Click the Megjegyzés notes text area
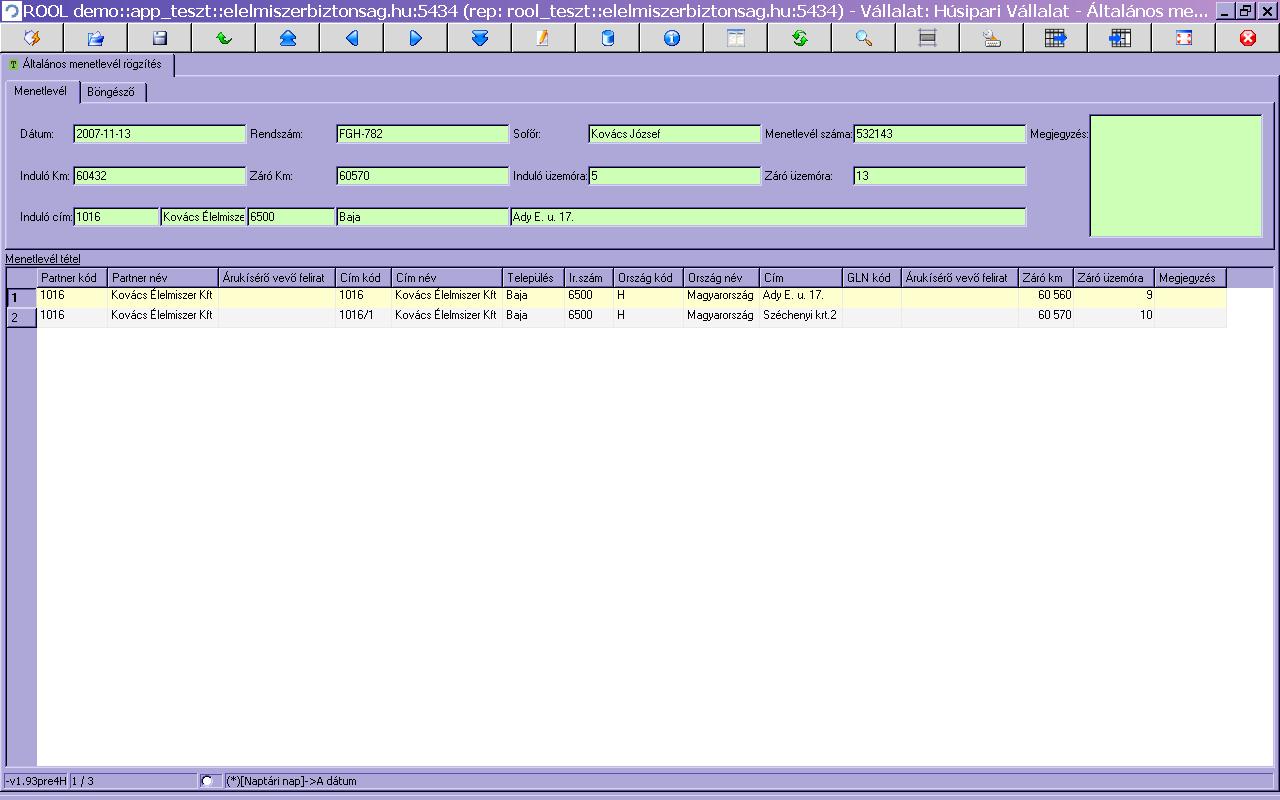This screenshot has height=800, width=1280. (1175, 176)
